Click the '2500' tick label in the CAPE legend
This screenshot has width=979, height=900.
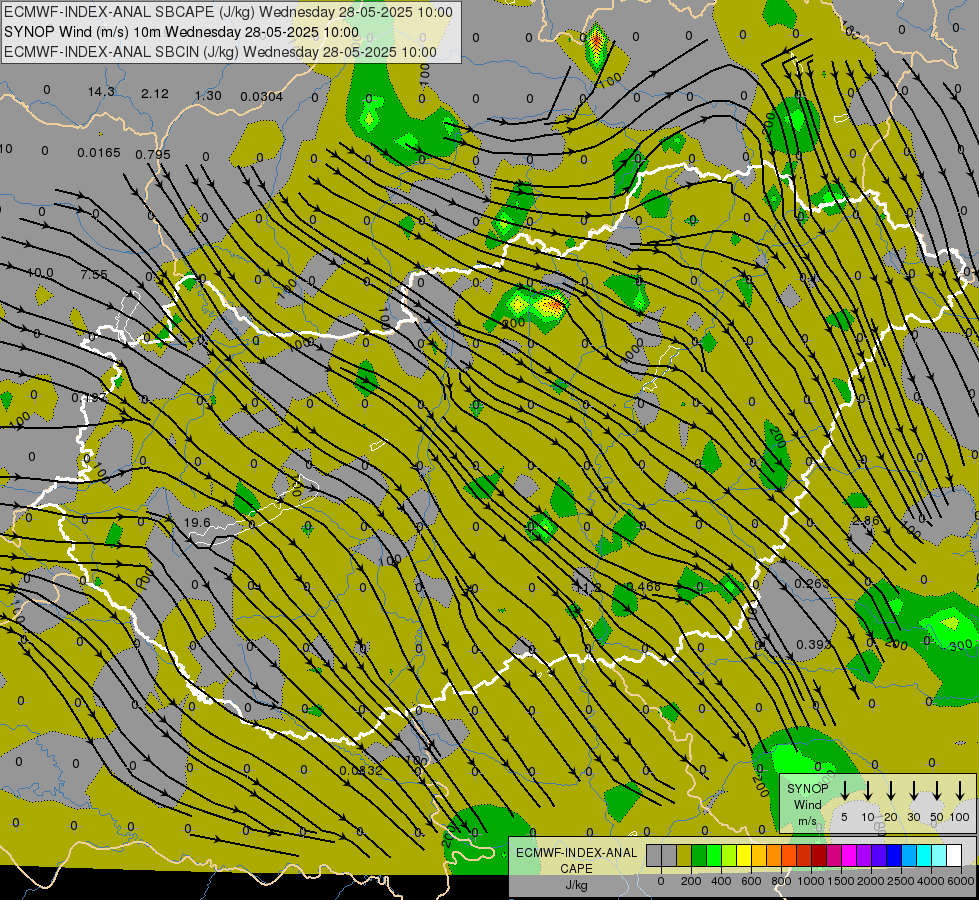coord(902,881)
